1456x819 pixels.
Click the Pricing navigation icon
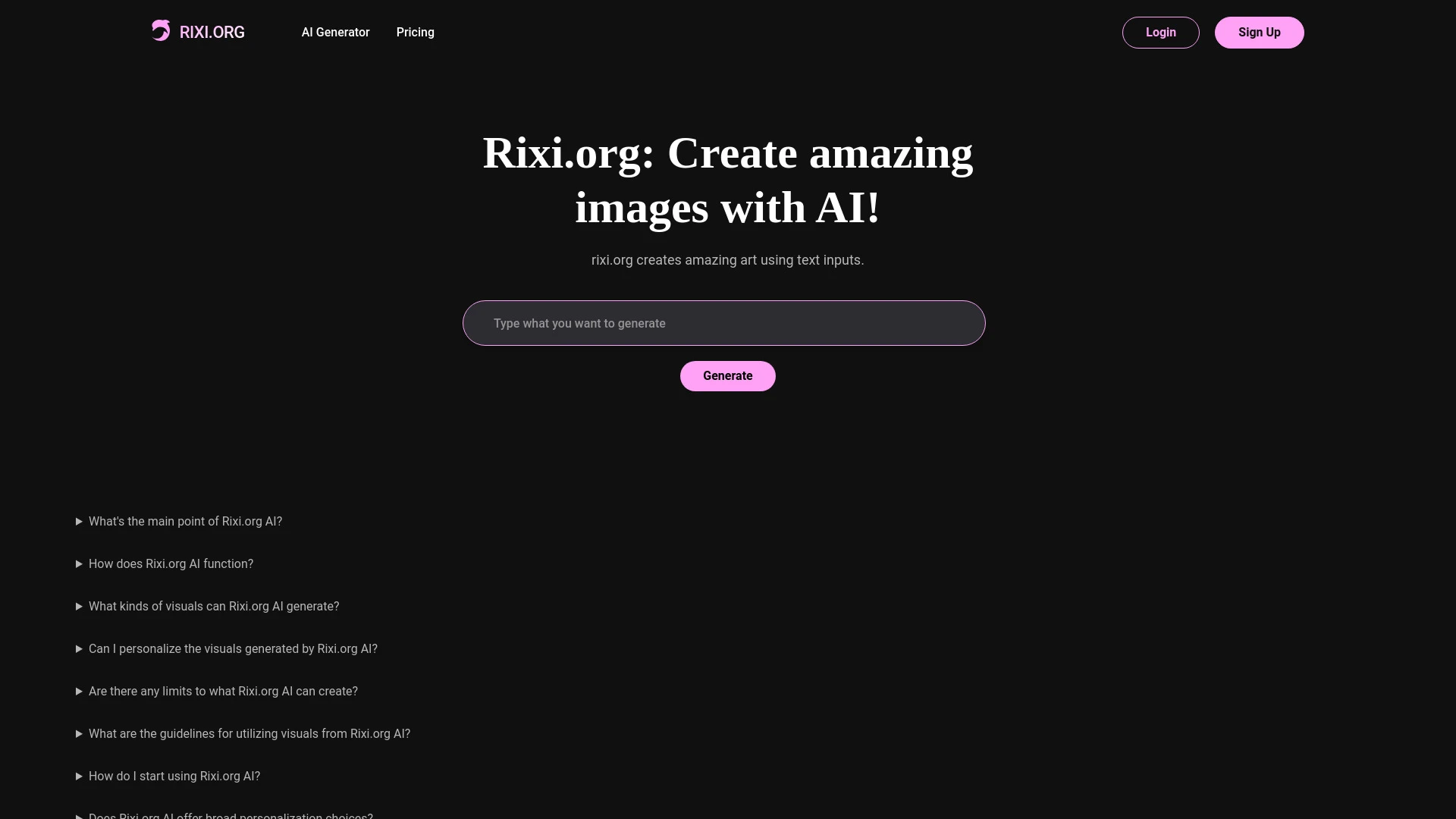point(415,32)
